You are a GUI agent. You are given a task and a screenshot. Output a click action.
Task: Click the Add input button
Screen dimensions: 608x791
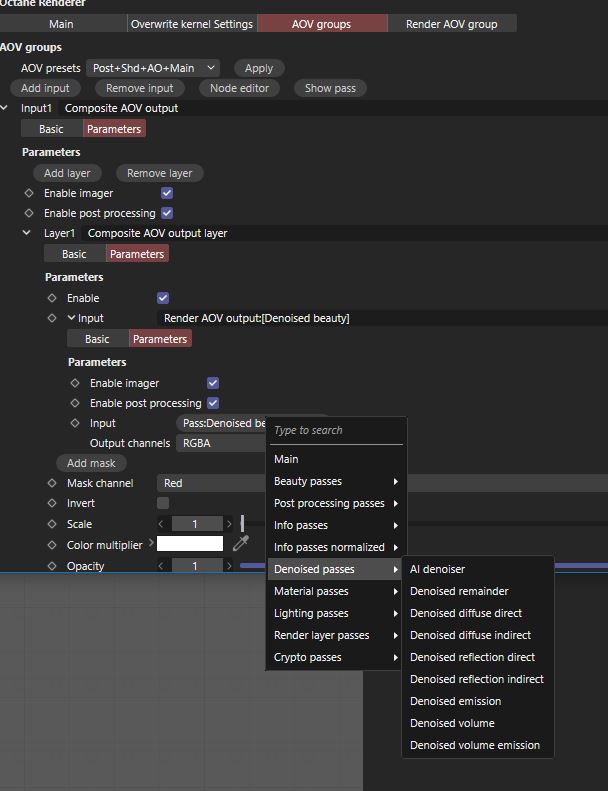45,88
